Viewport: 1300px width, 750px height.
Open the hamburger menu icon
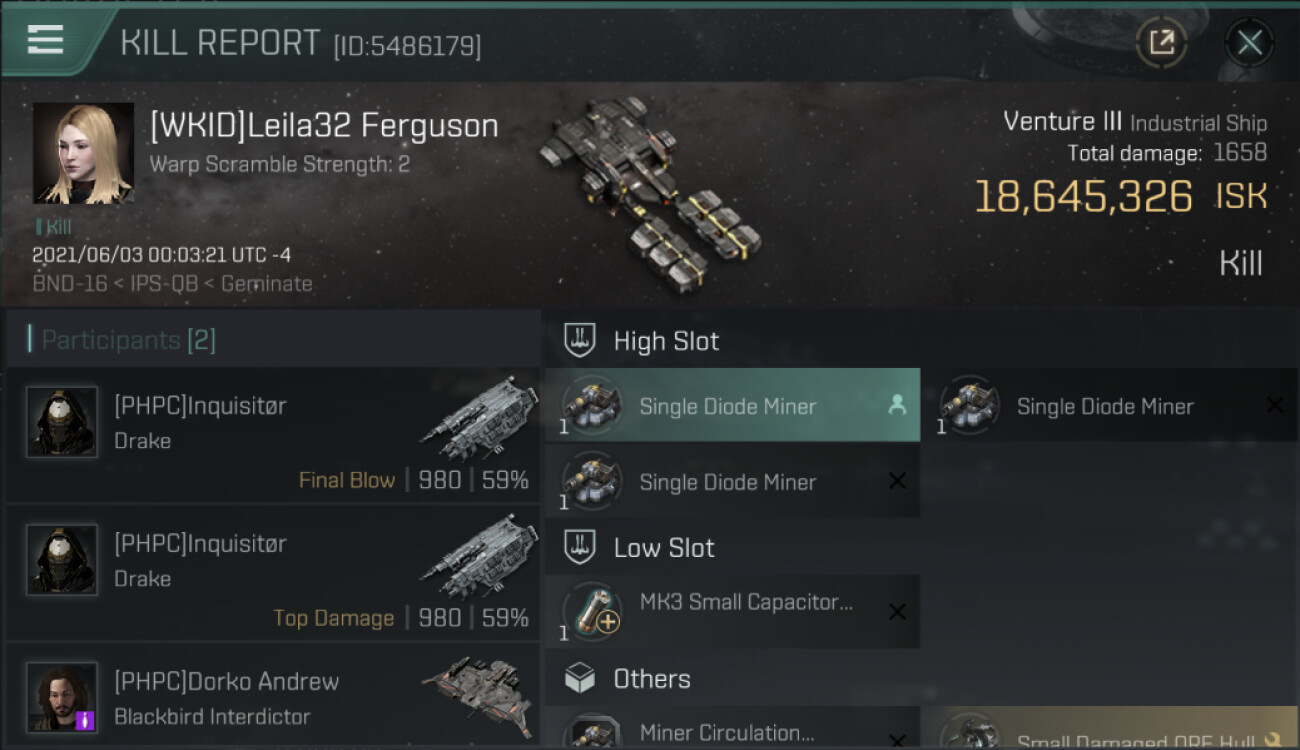[45, 40]
